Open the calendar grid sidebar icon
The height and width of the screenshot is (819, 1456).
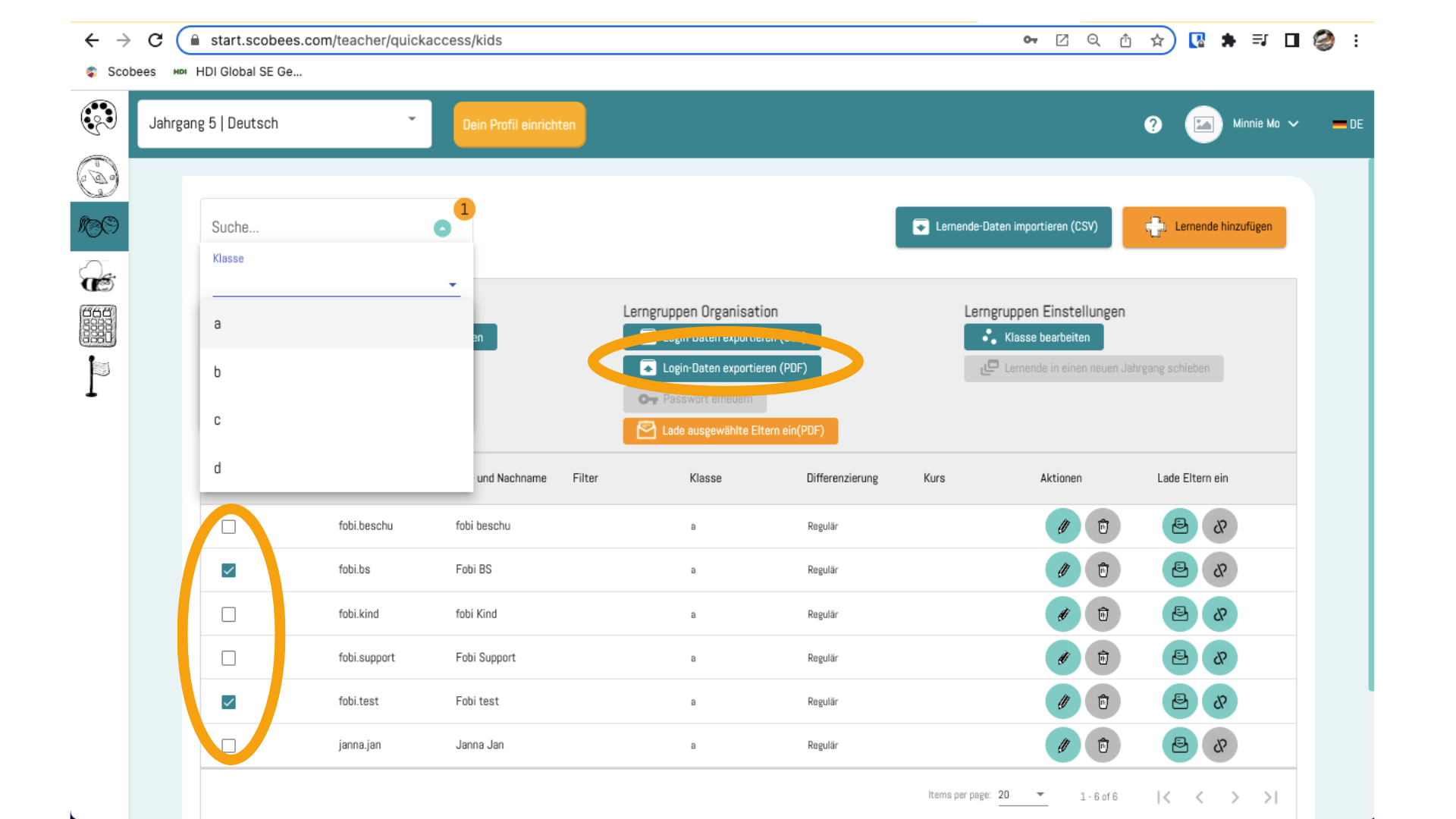pos(98,326)
